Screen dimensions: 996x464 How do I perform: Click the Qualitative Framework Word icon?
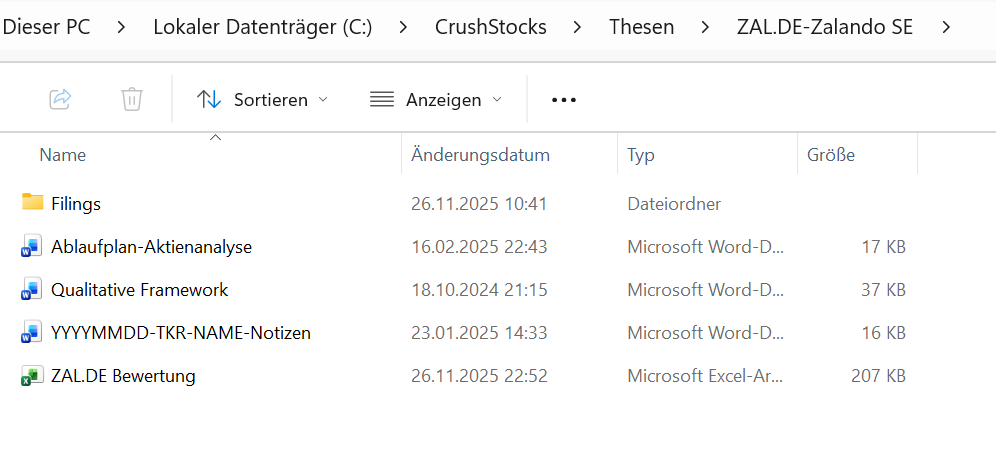(32, 290)
